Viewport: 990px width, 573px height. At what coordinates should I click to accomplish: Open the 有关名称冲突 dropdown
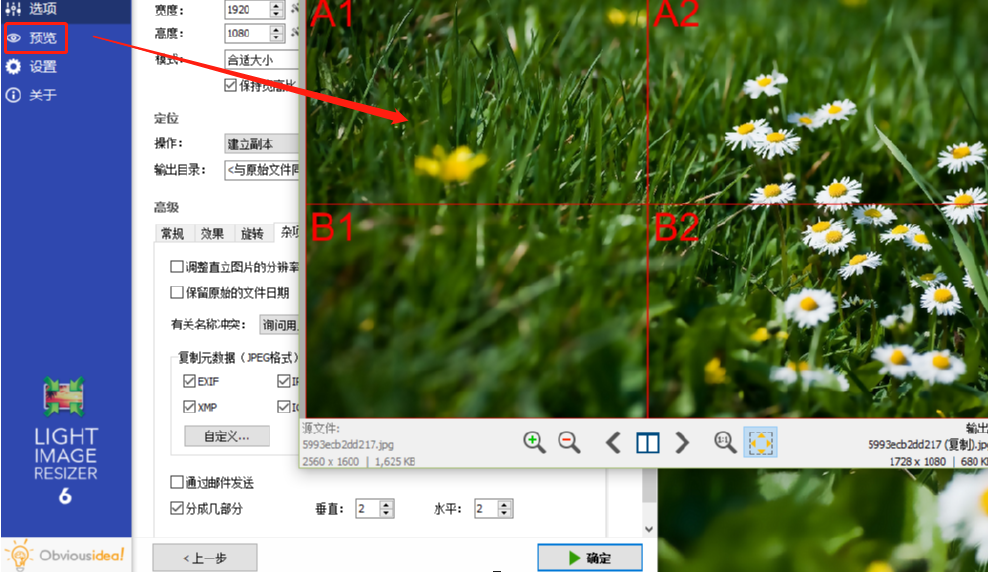coord(280,325)
